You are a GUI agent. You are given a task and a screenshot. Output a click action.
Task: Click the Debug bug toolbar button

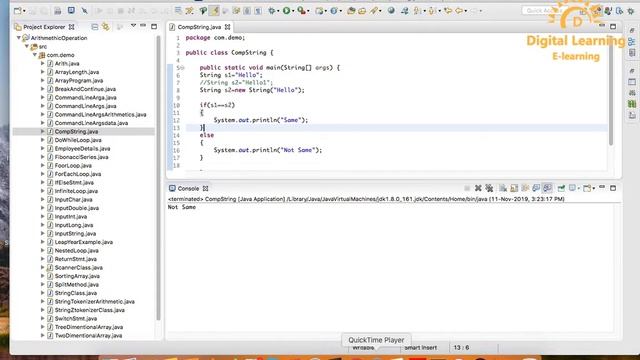pos(271,11)
